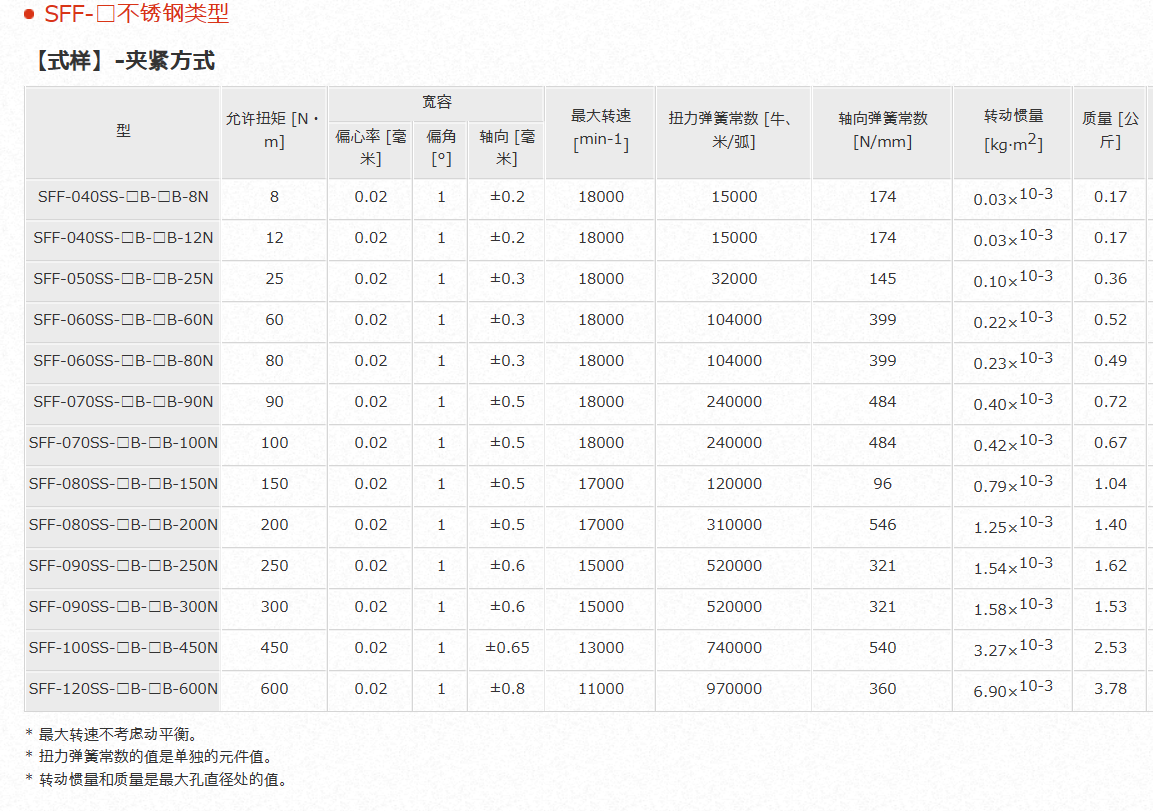Viewport: 1153px width, 811px height.
Task: Click torque value 450 in 450N row
Action: click(274, 648)
